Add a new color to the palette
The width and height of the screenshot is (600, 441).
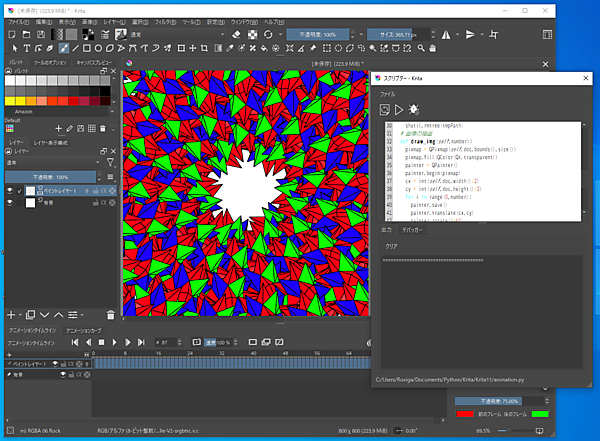pos(59,129)
